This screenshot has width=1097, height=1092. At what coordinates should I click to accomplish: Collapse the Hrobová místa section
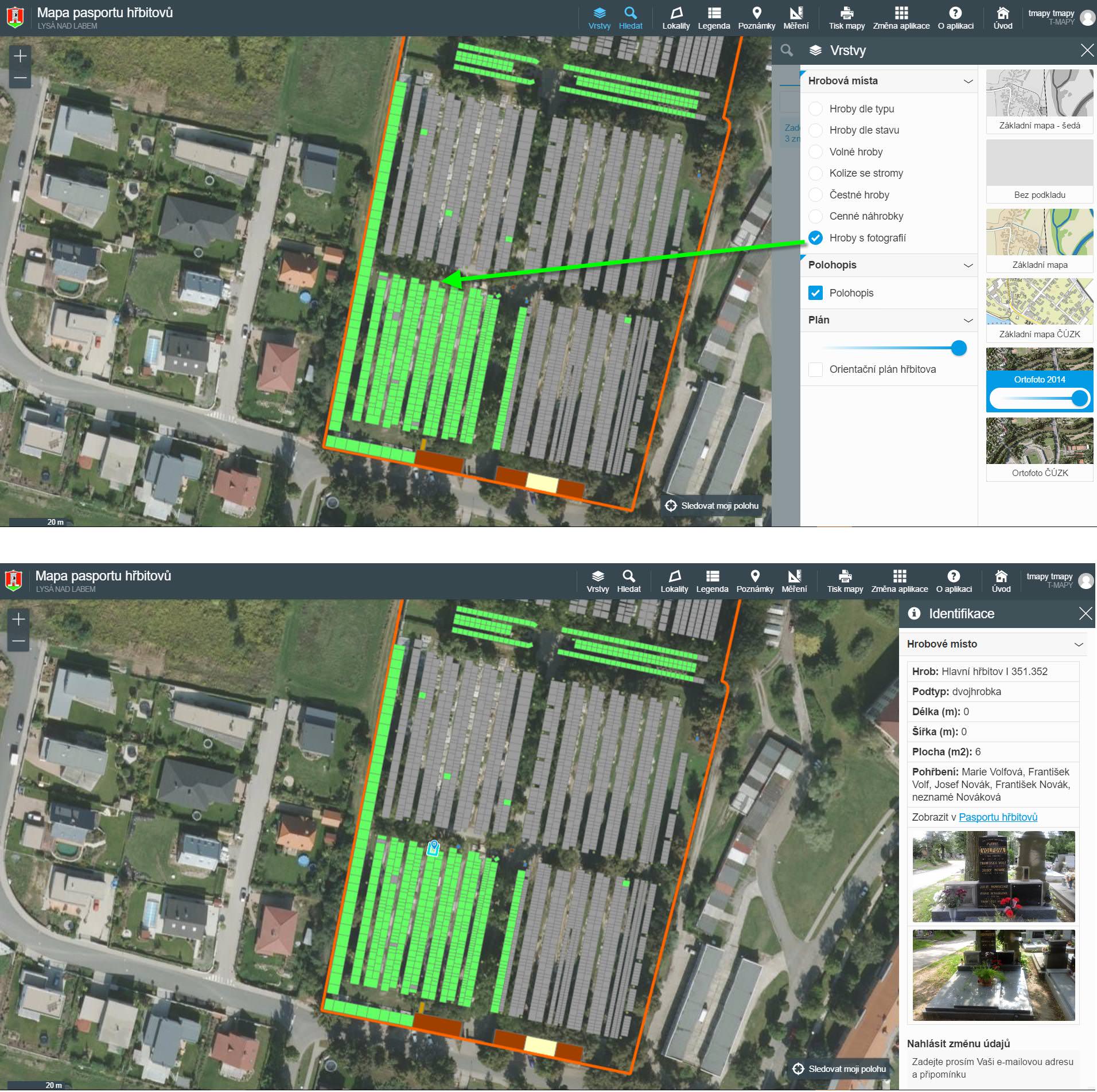[968, 81]
